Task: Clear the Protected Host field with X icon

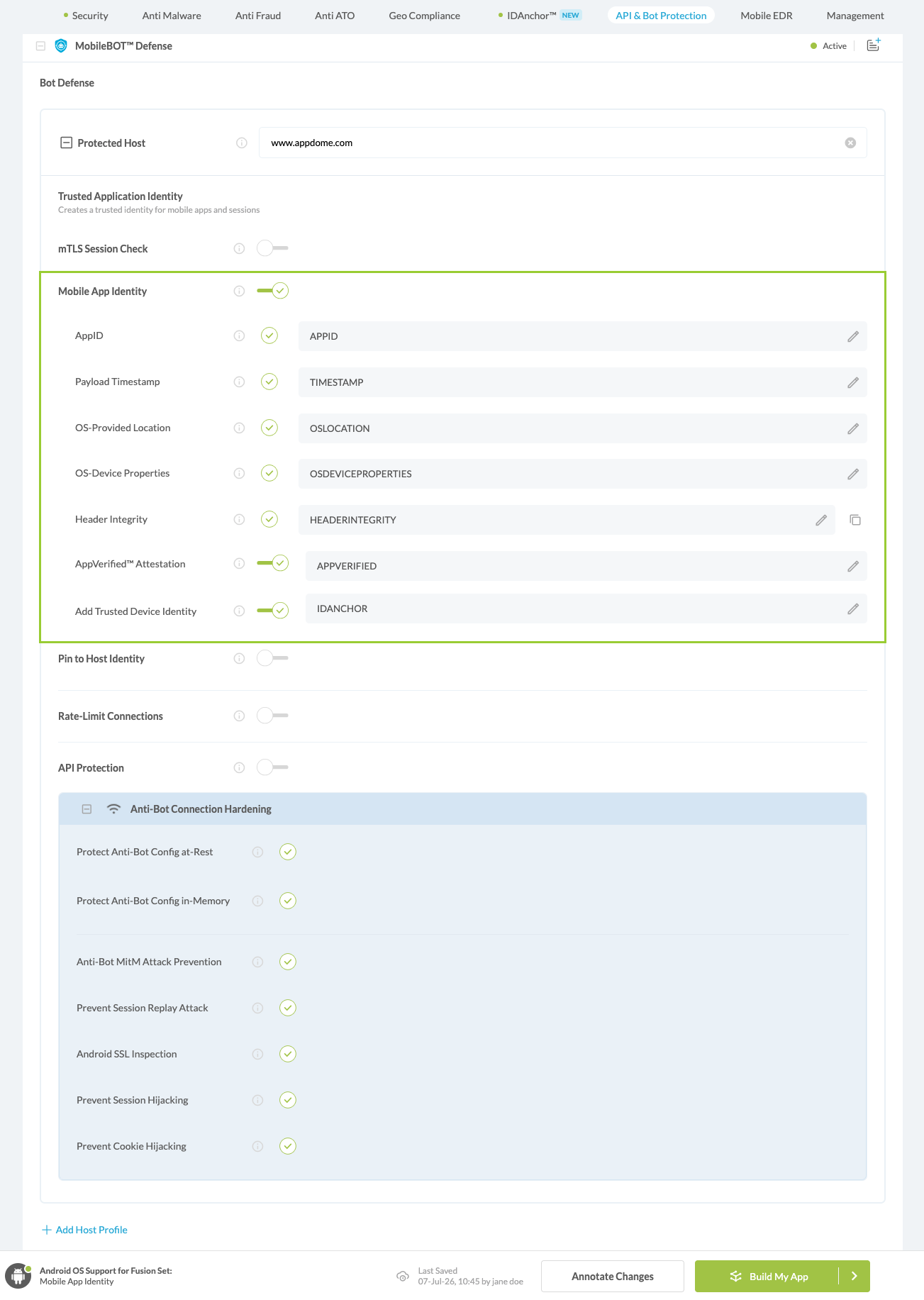Action: tap(850, 143)
